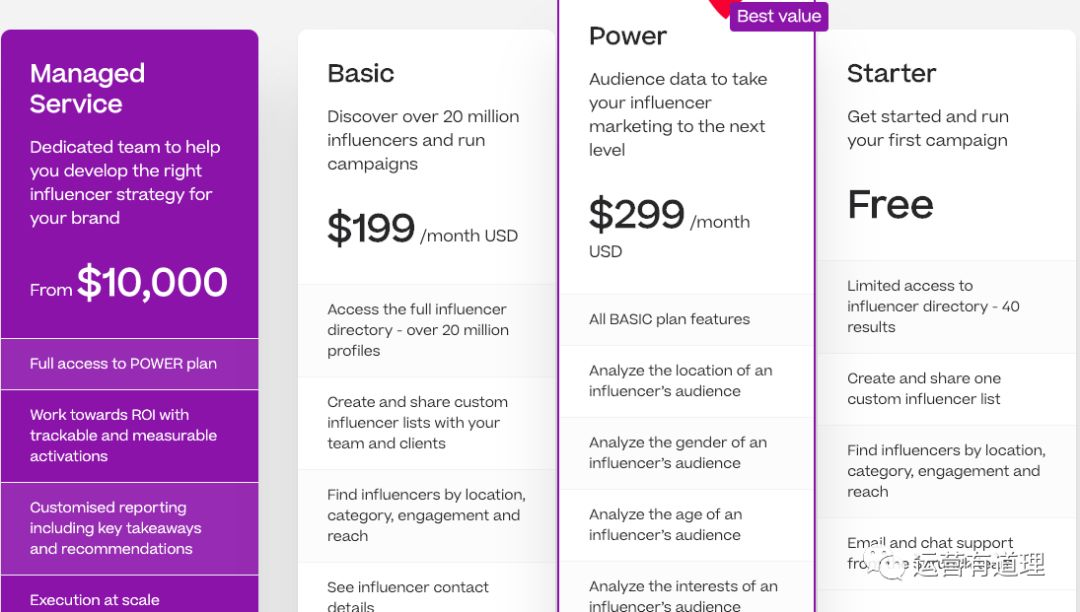
Task: Select the Managed Service plan heading
Action: (87, 88)
